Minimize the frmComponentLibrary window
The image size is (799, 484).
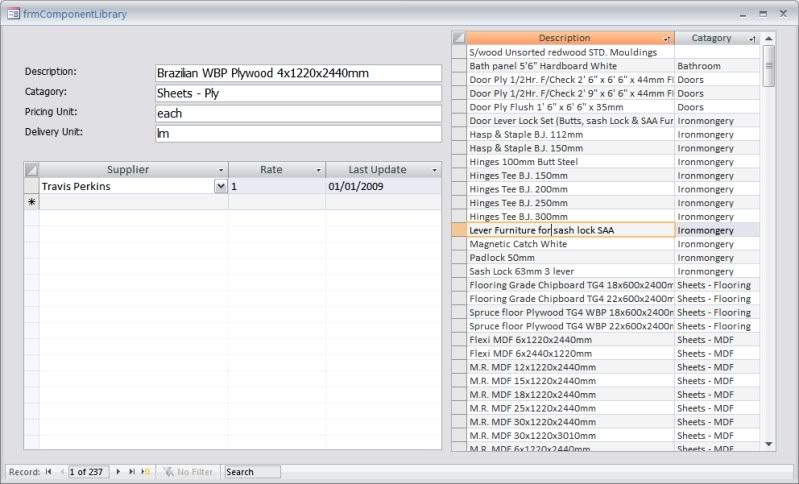(x=743, y=14)
